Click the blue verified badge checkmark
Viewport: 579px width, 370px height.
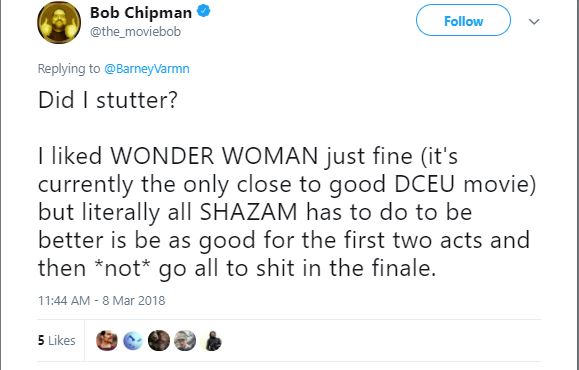click(203, 11)
